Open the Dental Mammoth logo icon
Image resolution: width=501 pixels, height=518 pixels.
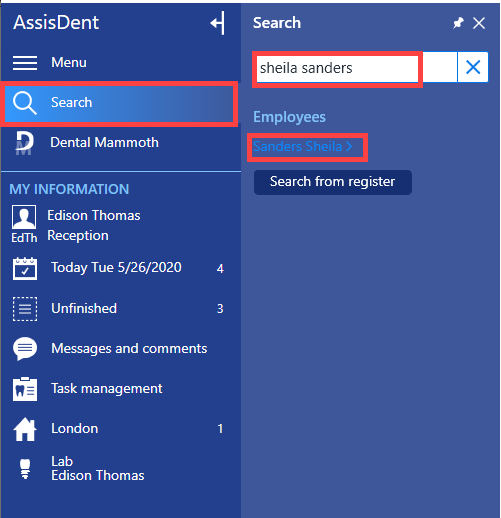24,143
